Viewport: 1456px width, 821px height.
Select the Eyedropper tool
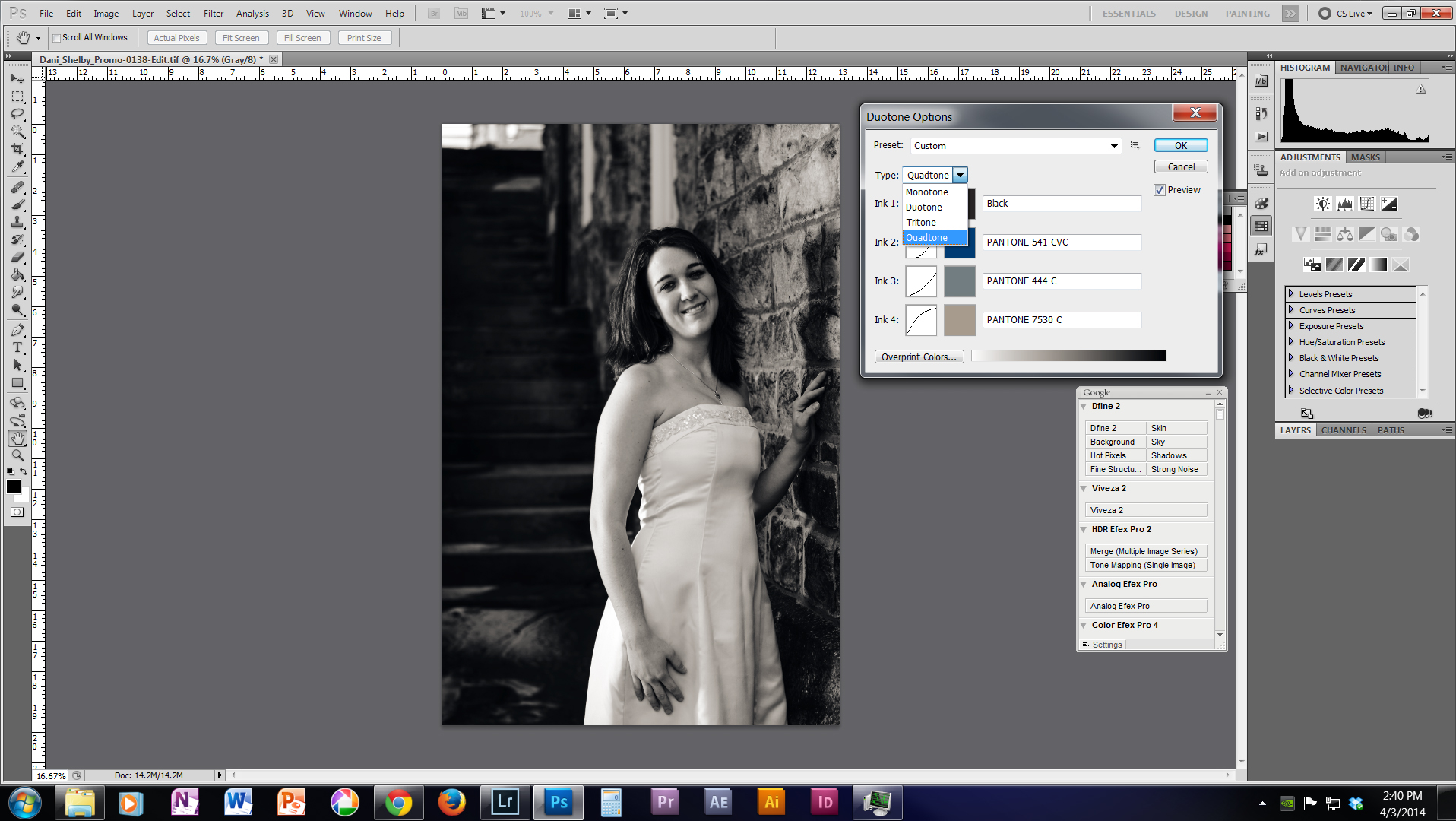17,167
